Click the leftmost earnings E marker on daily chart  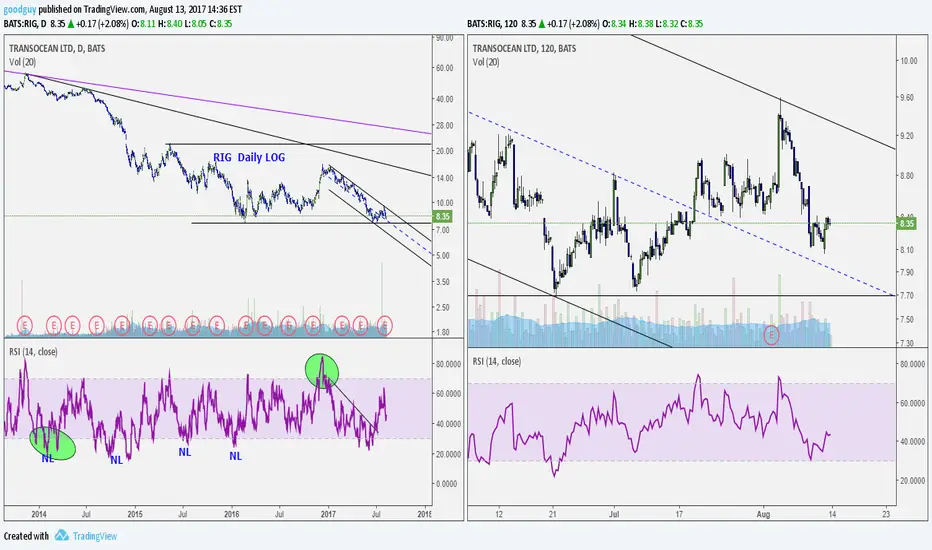[x=24, y=325]
